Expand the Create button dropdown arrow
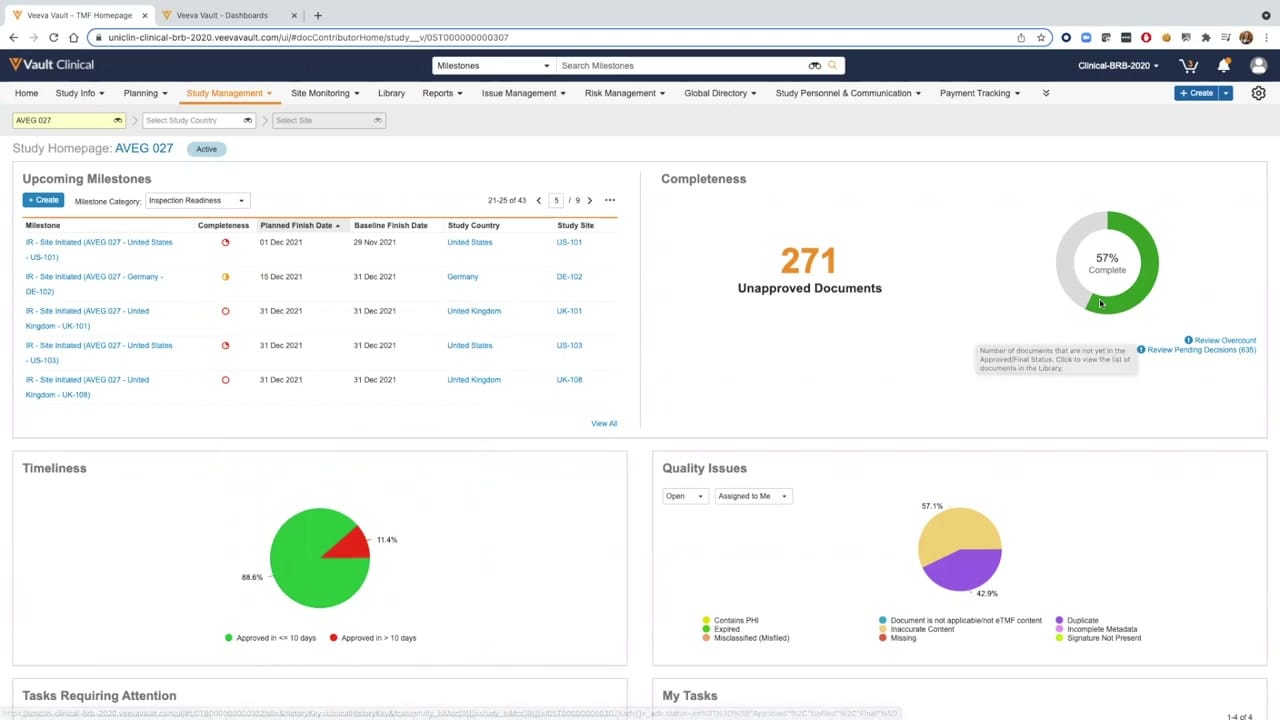Screen dimensions: 1280x720 pyautogui.click(x=1226, y=93)
